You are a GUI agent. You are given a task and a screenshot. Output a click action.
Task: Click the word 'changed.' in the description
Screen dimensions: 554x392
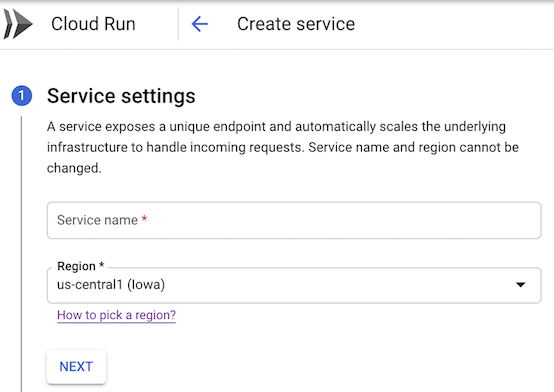(x=74, y=168)
